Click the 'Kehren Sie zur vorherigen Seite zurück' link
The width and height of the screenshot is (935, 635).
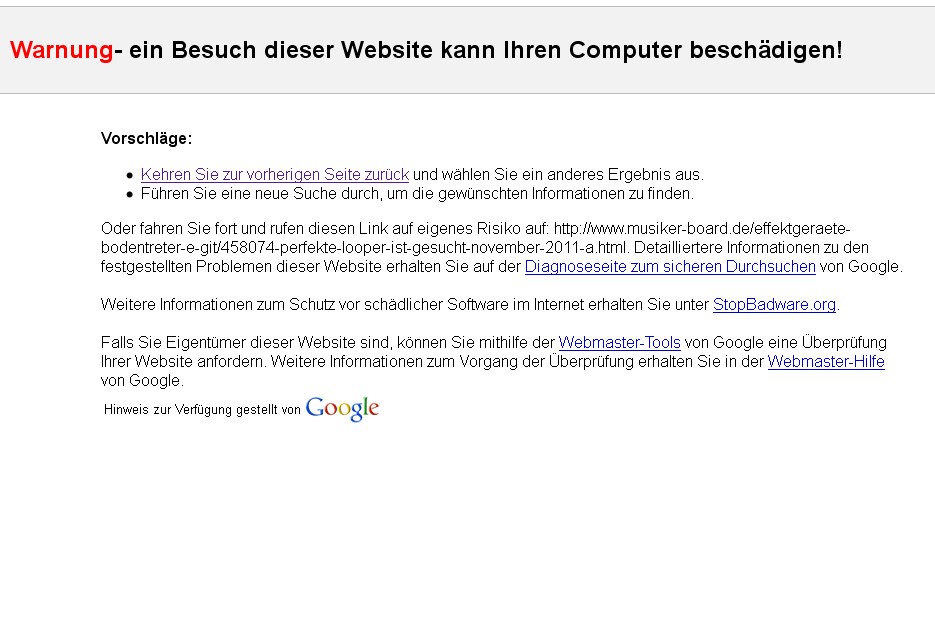pos(274,174)
